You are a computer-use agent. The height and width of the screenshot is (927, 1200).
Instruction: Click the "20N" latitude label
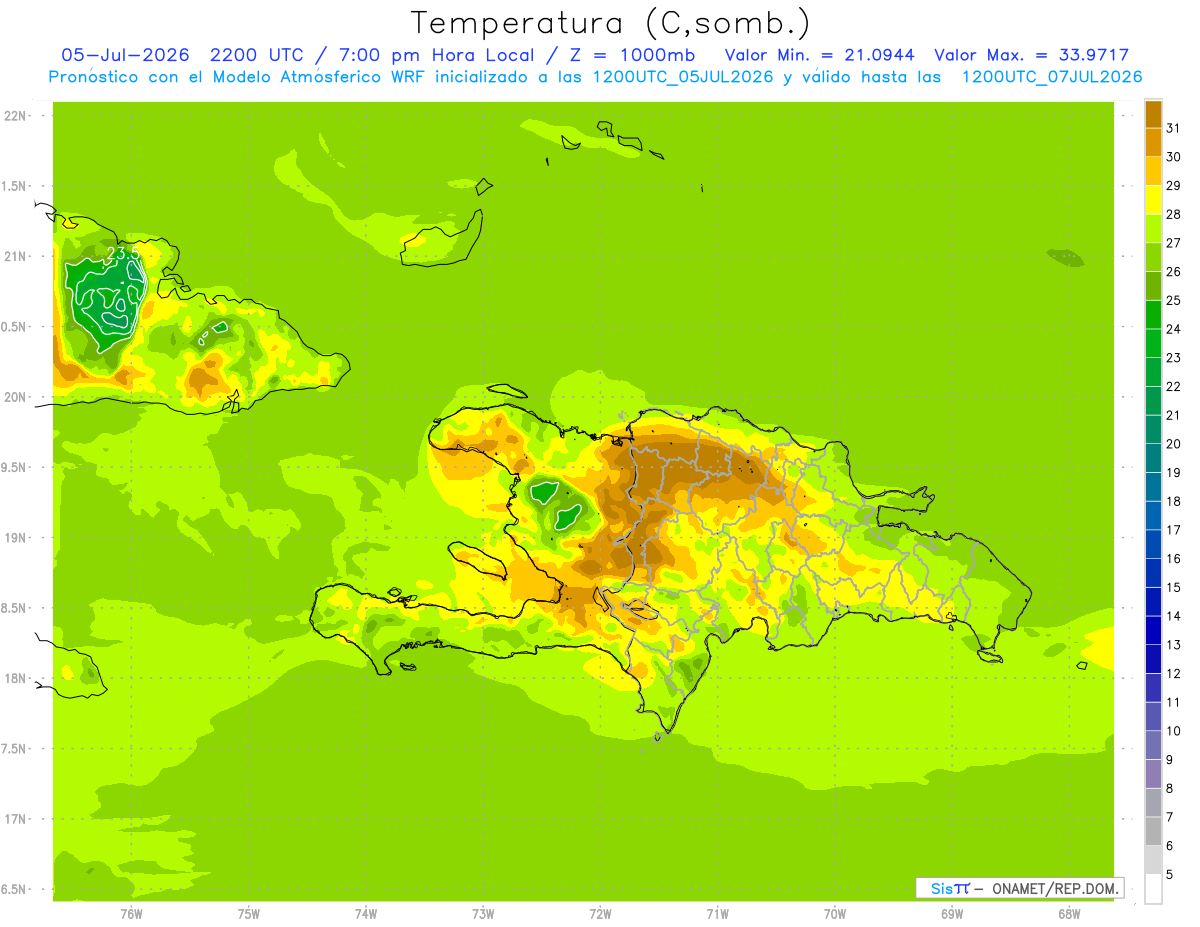15,397
